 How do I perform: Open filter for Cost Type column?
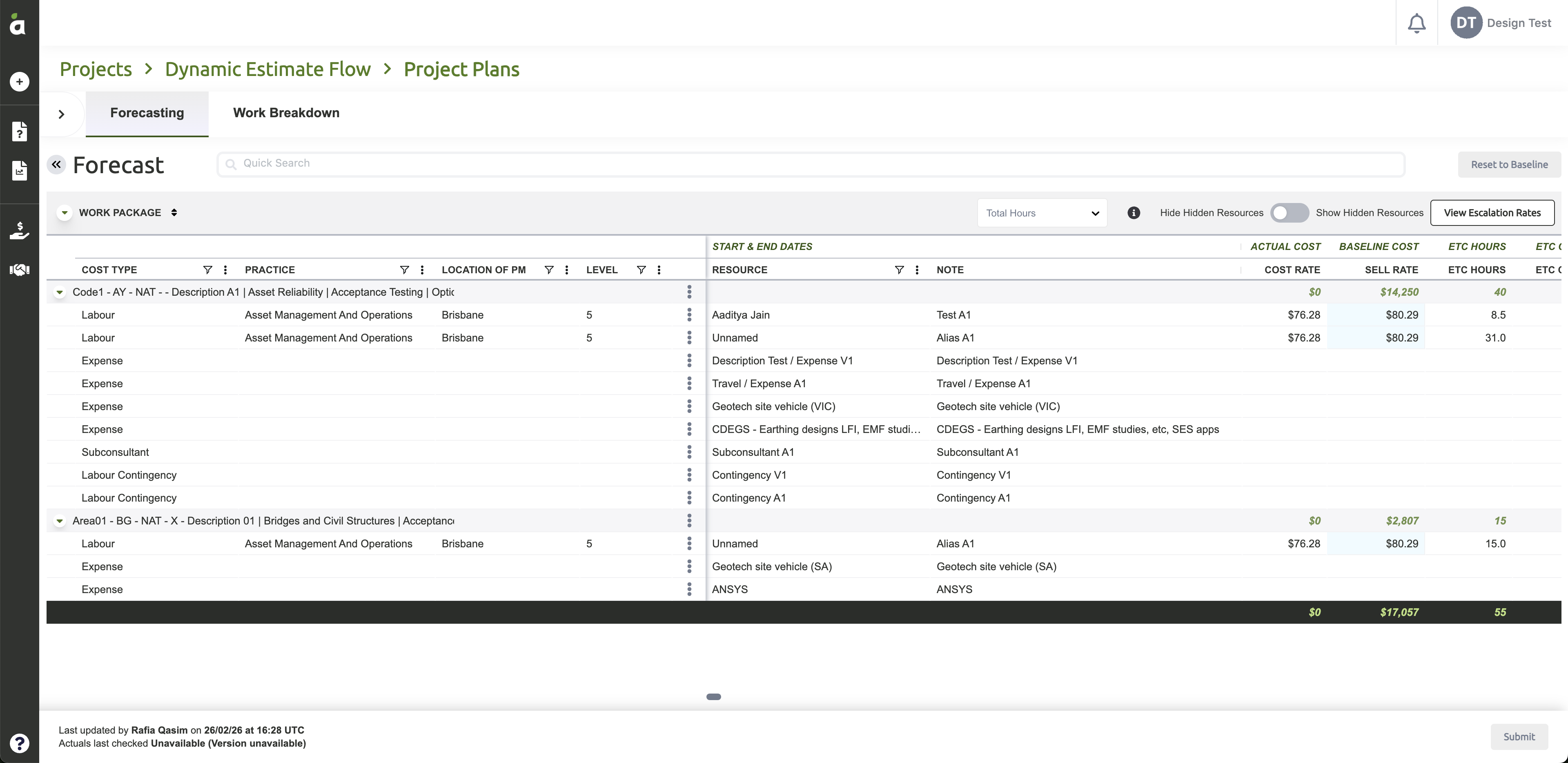click(207, 270)
